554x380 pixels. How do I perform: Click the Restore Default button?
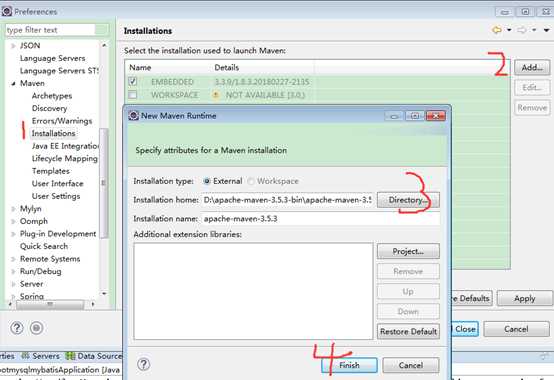coord(408,331)
